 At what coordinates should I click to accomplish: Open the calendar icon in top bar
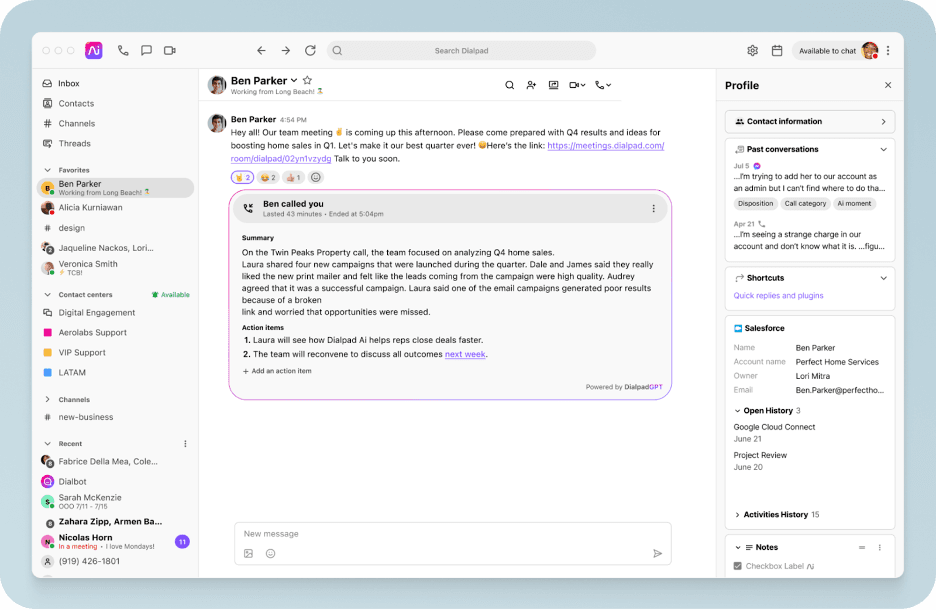(x=777, y=50)
